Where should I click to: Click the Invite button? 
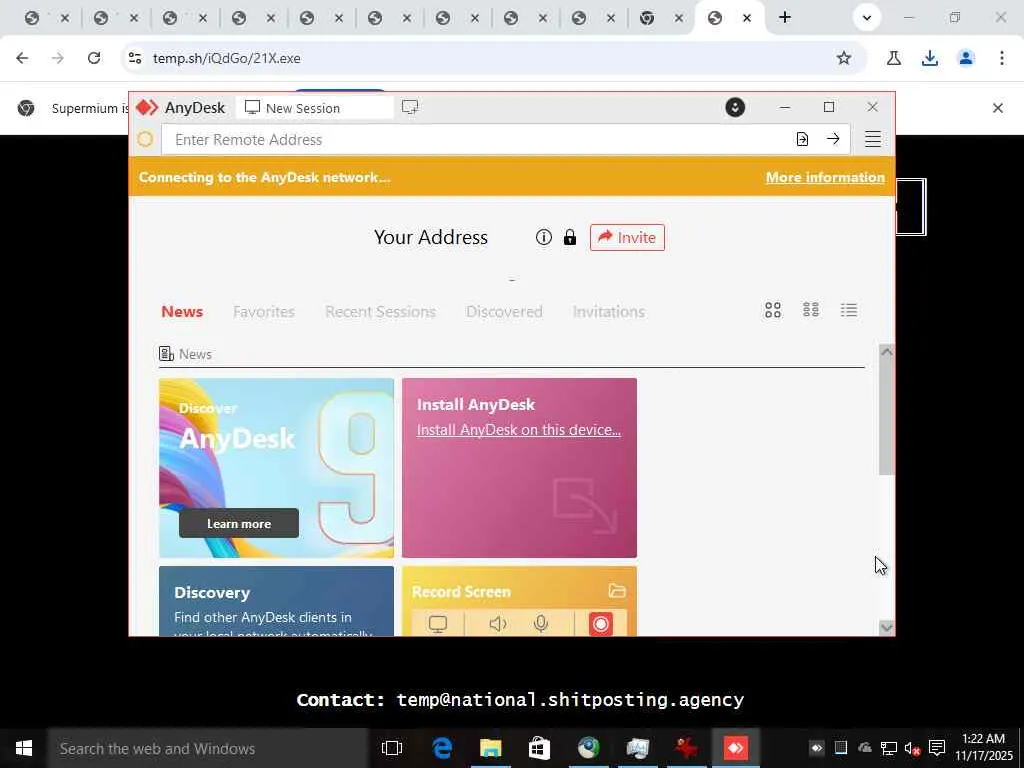pyautogui.click(x=627, y=237)
